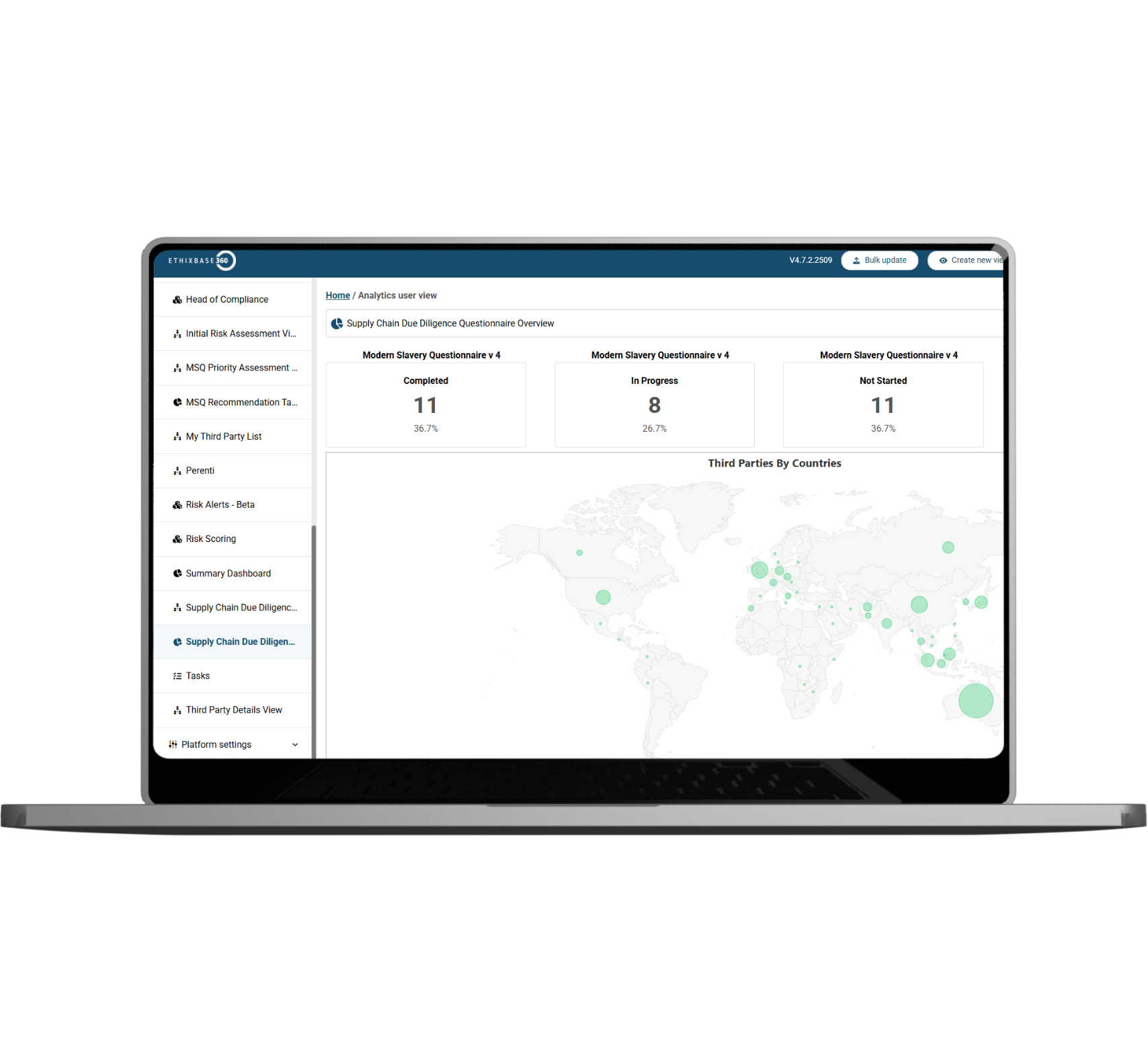Click the Risk Scoring cluster icon
This screenshot has width=1148, height=1051.
click(x=177, y=539)
